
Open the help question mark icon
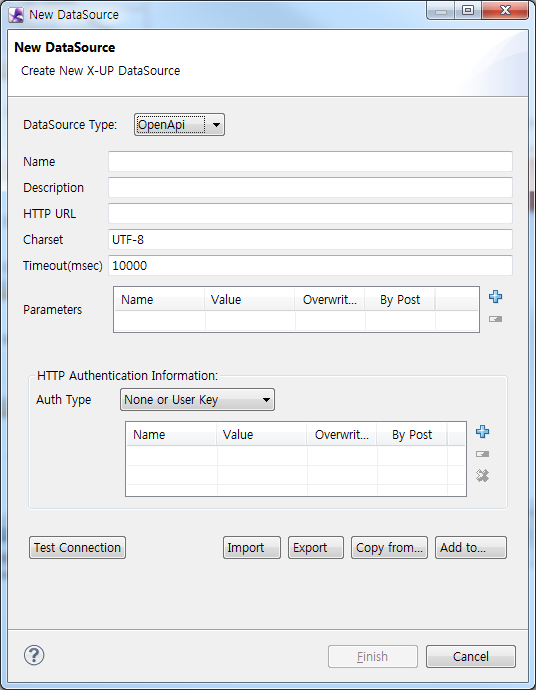(34, 655)
